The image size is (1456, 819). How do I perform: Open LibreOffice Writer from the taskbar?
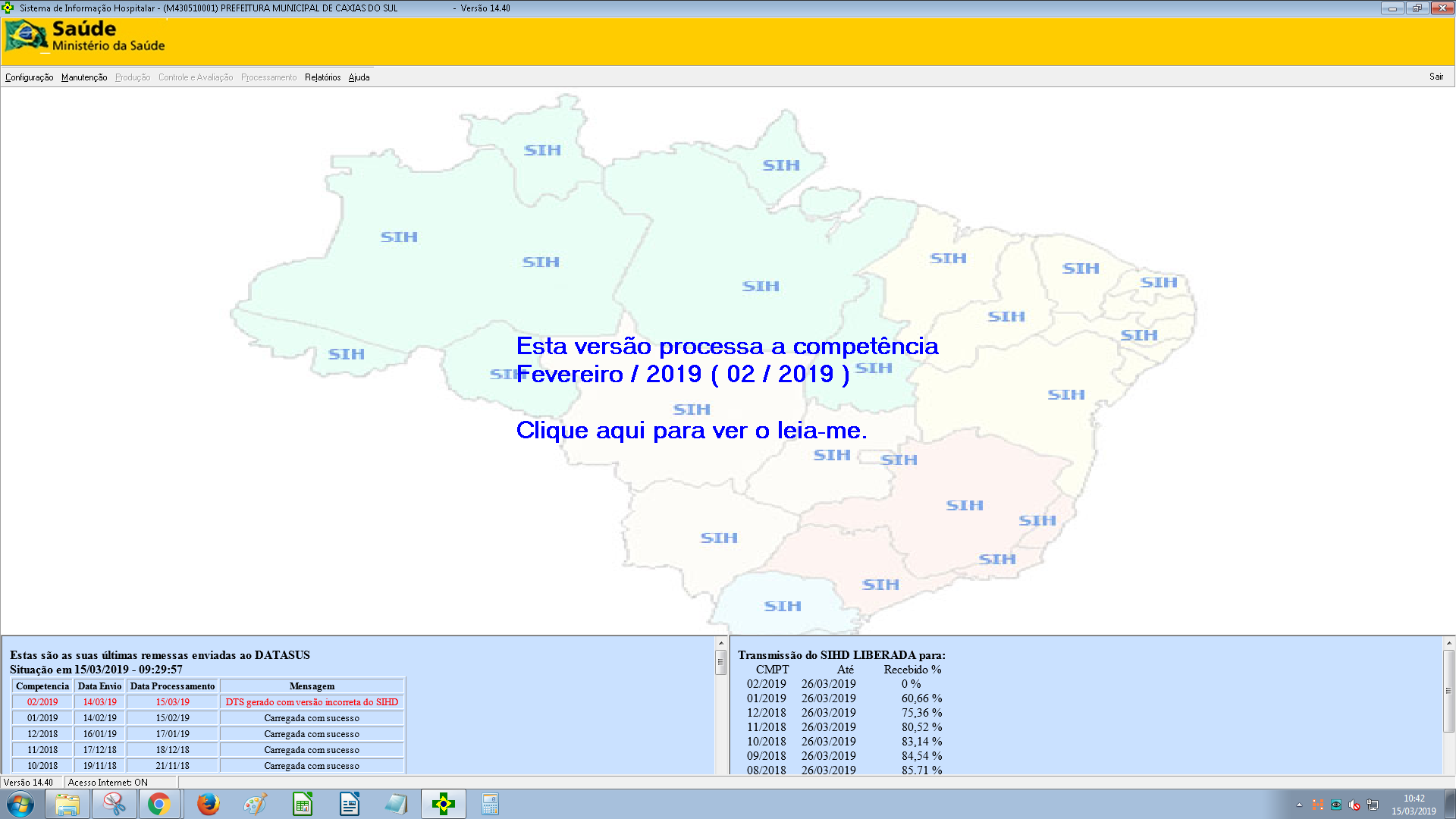coord(349,803)
